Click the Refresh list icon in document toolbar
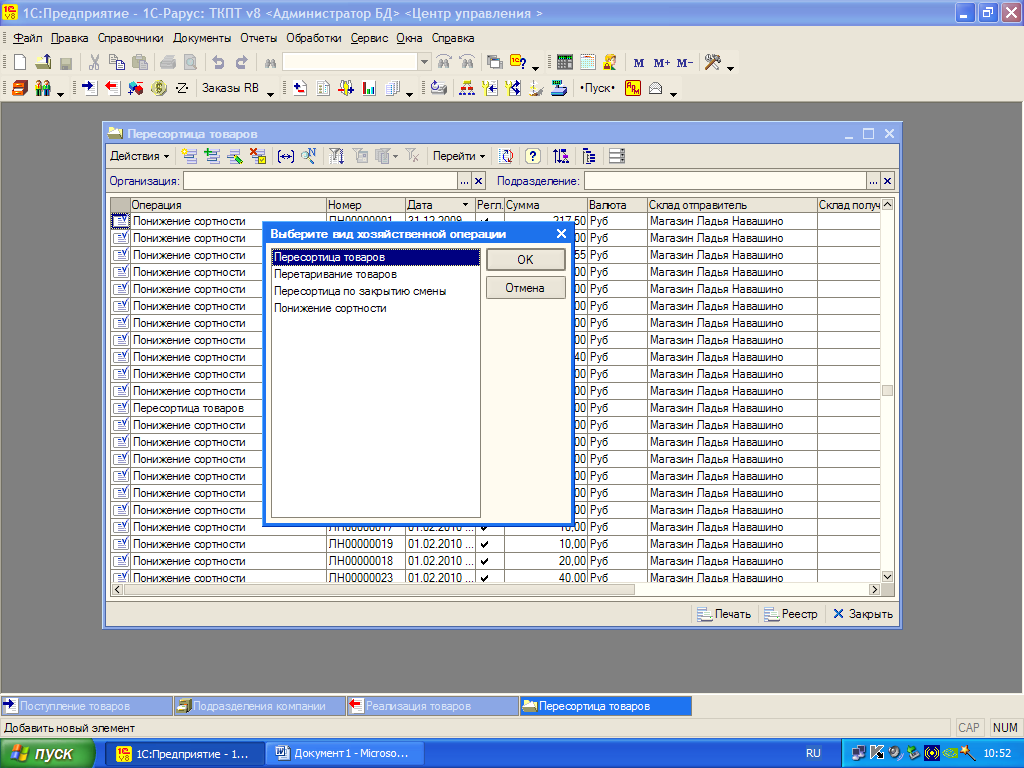This screenshot has width=1024, height=768. tap(506, 156)
